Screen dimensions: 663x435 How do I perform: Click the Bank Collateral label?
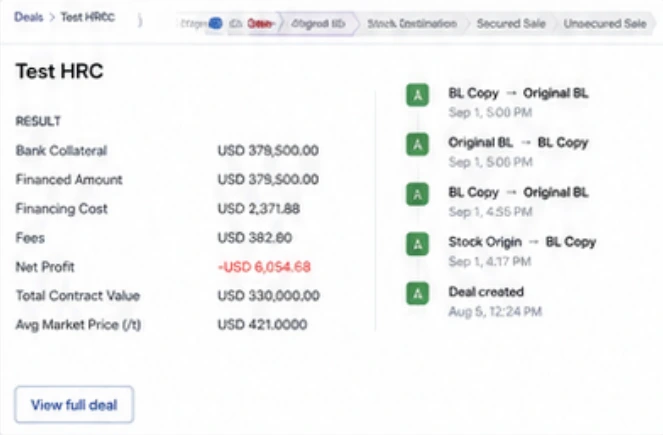click(x=61, y=150)
